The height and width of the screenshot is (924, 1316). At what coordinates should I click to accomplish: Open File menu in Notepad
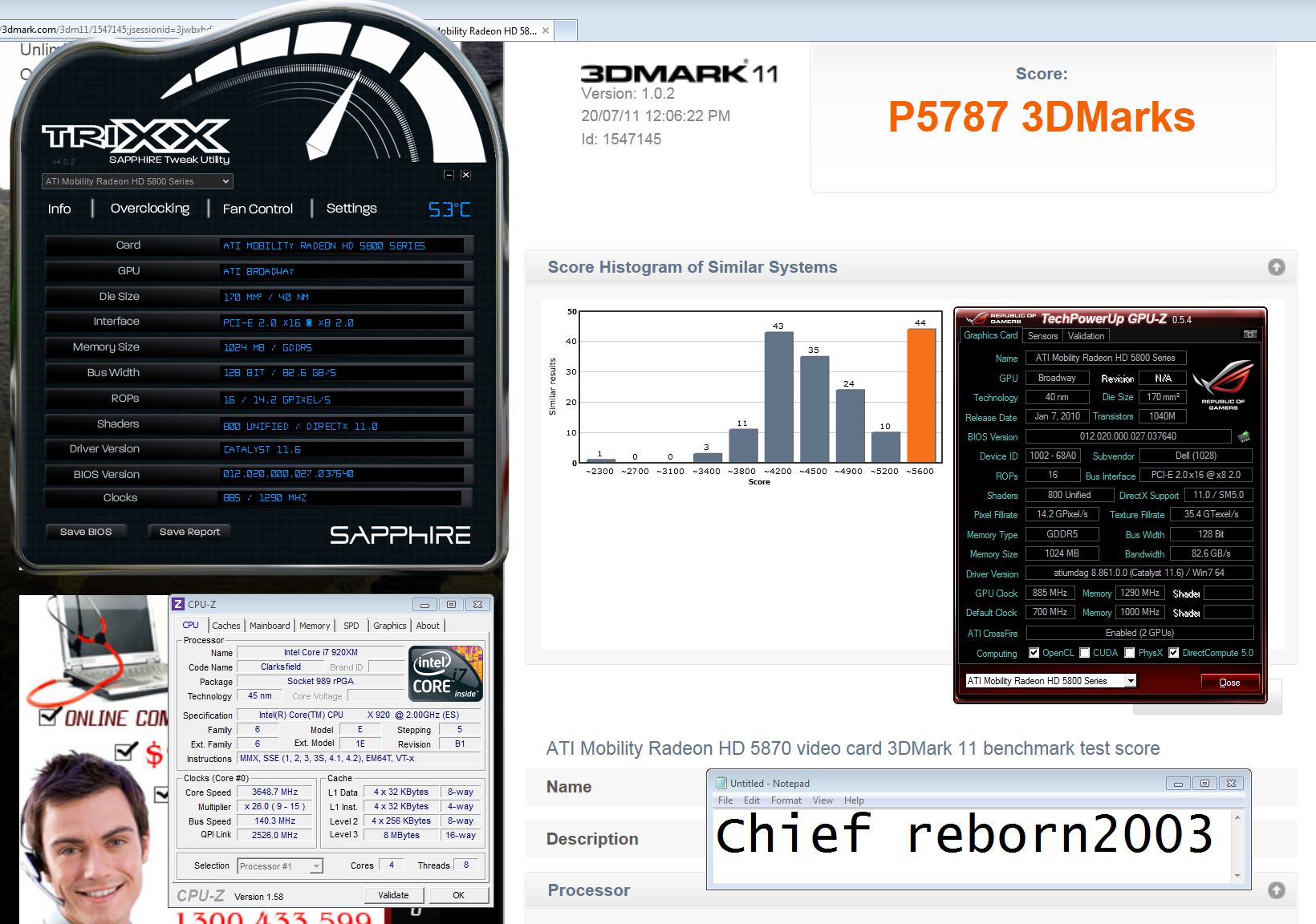pyautogui.click(x=725, y=800)
